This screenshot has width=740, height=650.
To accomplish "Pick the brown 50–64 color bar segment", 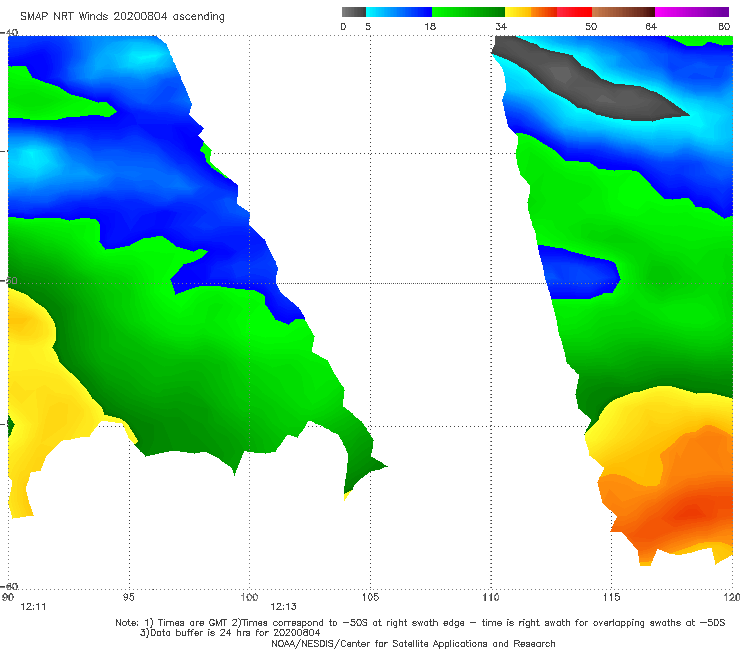I will 623,12.
